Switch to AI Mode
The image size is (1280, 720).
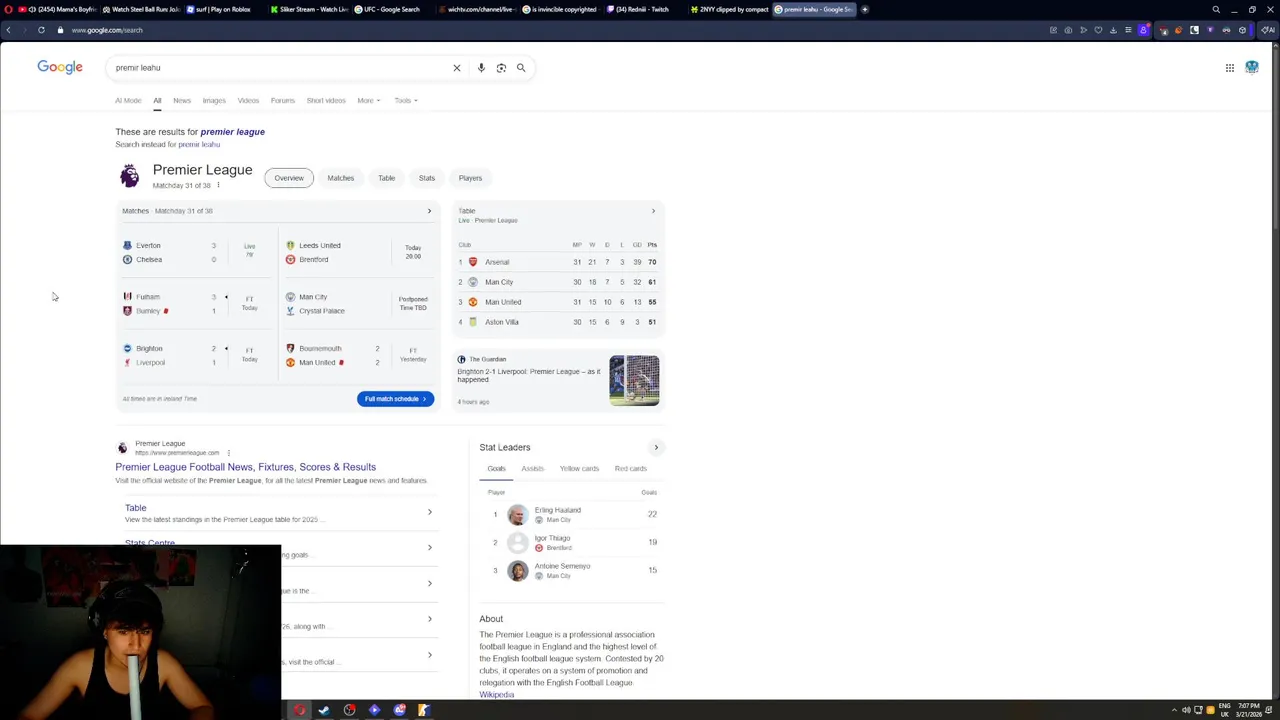pos(128,100)
